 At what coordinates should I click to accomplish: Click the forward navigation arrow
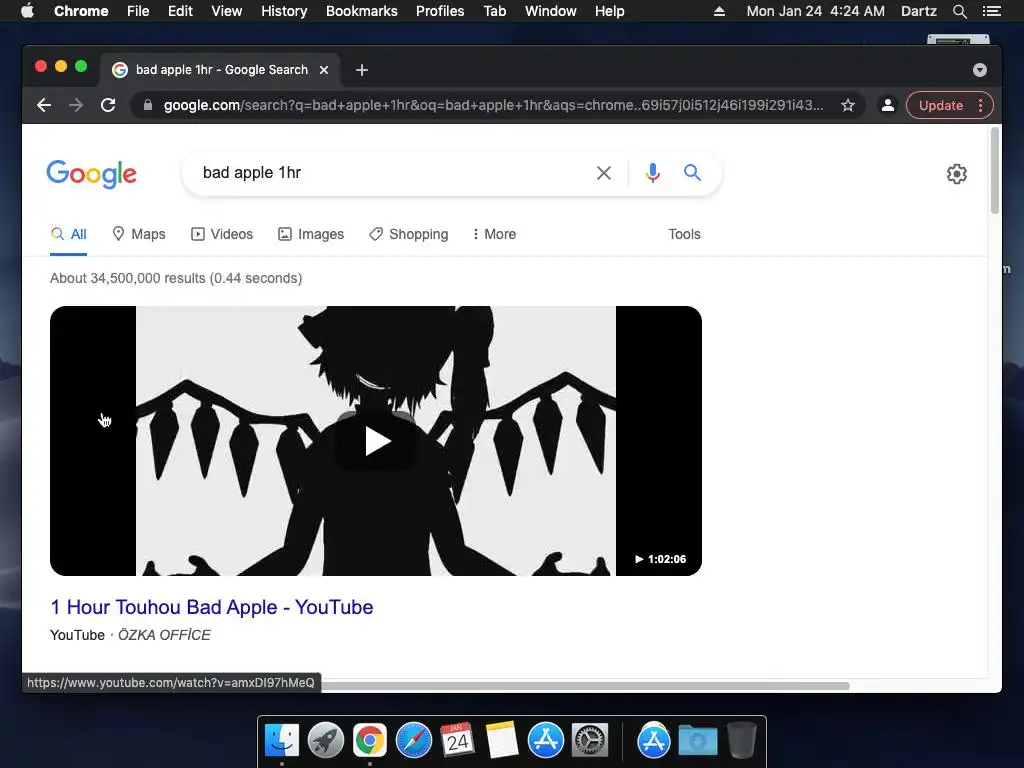pos(76,105)
